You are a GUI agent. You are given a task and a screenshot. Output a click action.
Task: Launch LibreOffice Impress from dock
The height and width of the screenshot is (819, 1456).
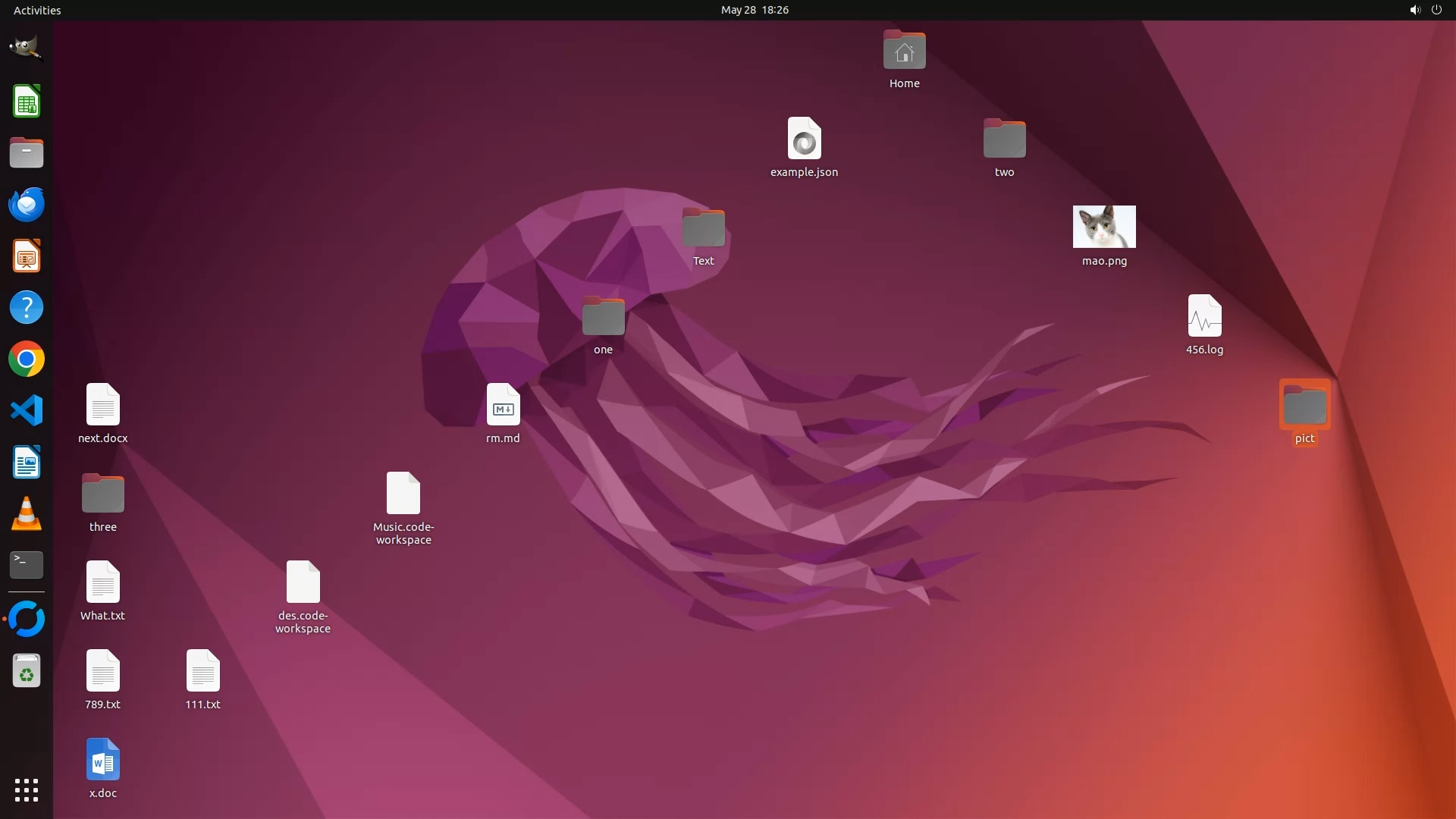pos(26,256)
